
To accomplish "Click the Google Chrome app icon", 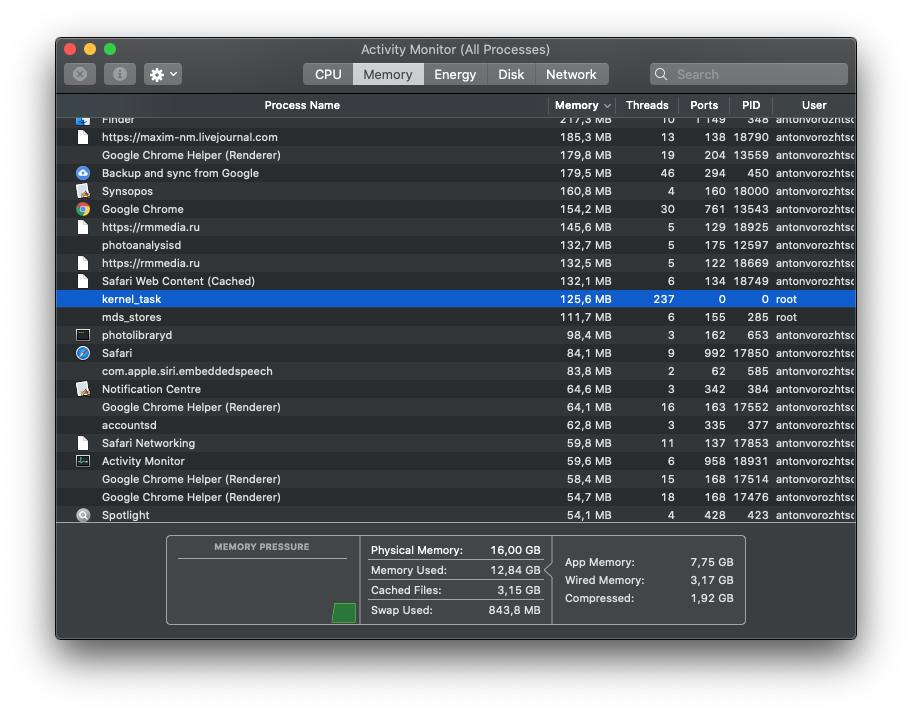I will tap(83, 209).
